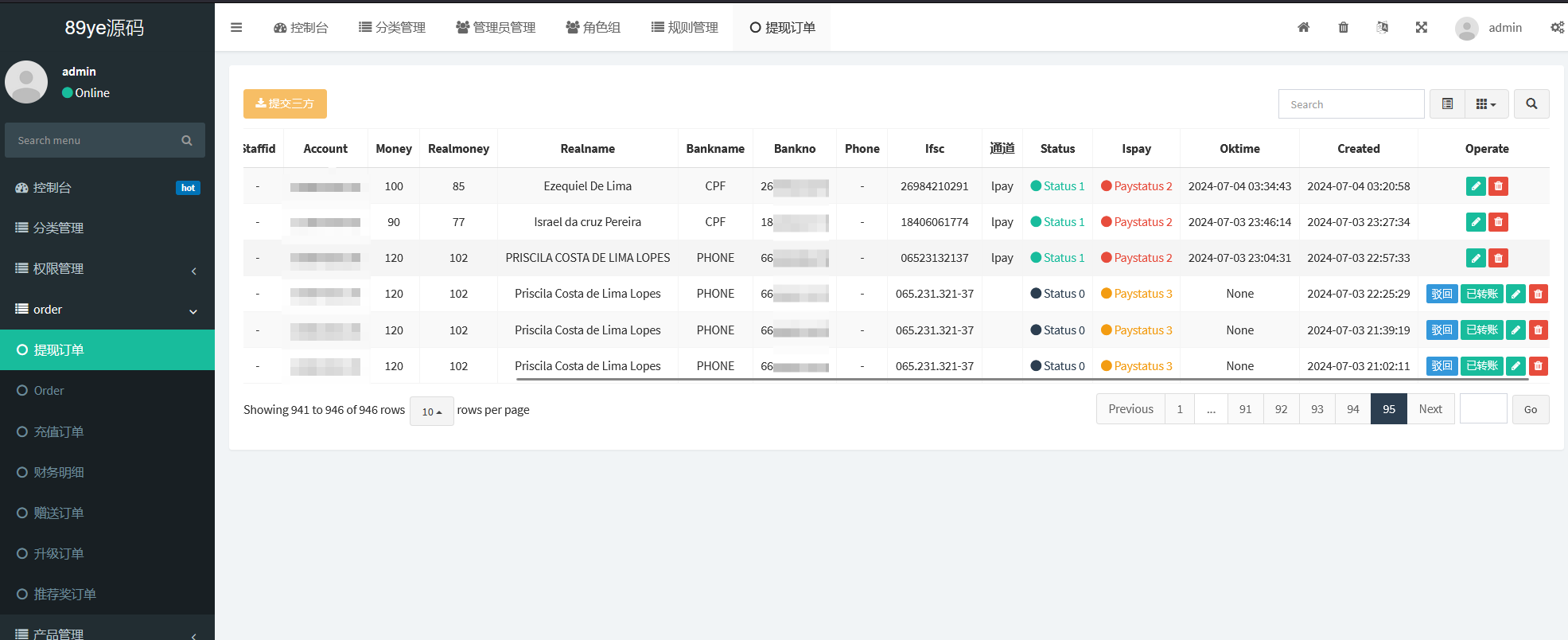
Task: Open the language switch icon
Action: click(x=1383, y=27)
